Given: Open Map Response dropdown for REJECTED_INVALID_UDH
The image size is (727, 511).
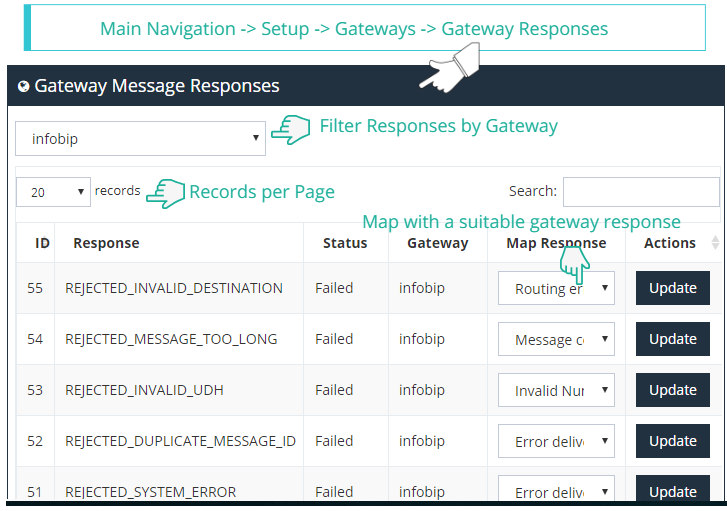Looking at the screenshot, I should 556,391.
